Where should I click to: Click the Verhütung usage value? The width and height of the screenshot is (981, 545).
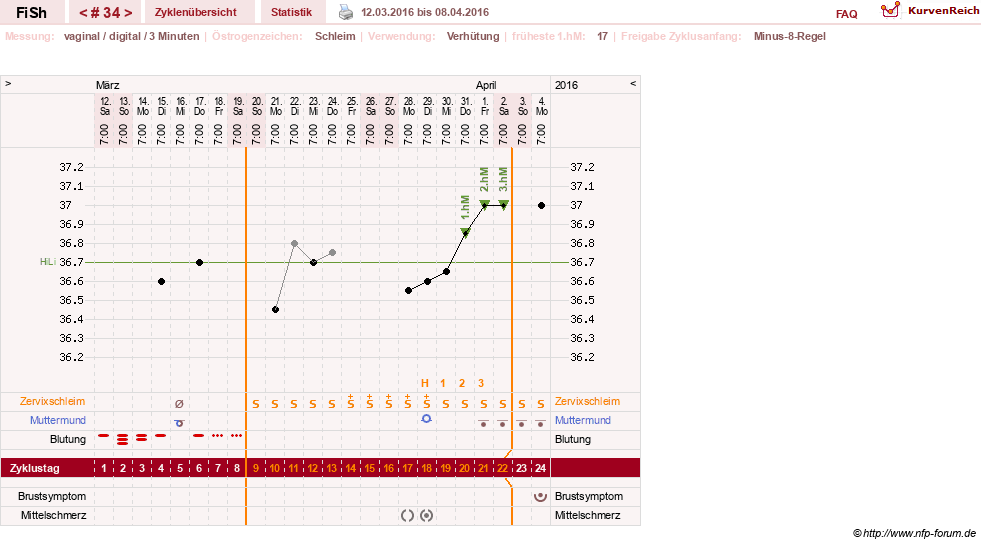click(x=473, y=36)
